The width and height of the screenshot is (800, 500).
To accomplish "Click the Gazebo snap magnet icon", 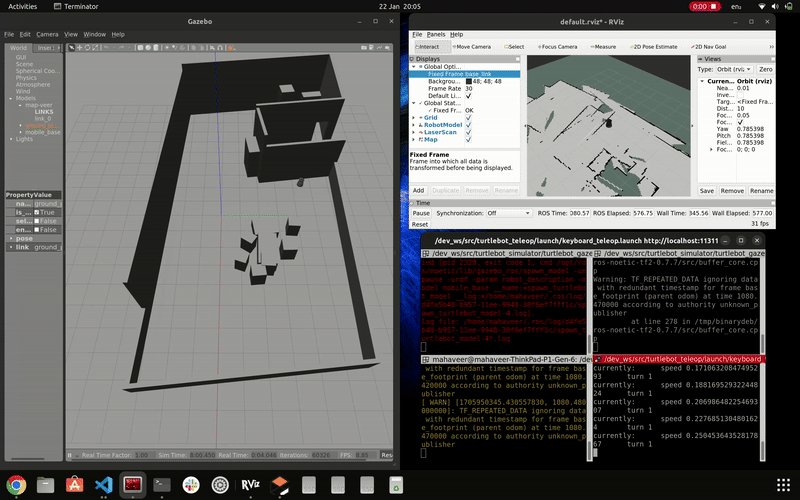I will pyautogui.click(x=220, y=47).
